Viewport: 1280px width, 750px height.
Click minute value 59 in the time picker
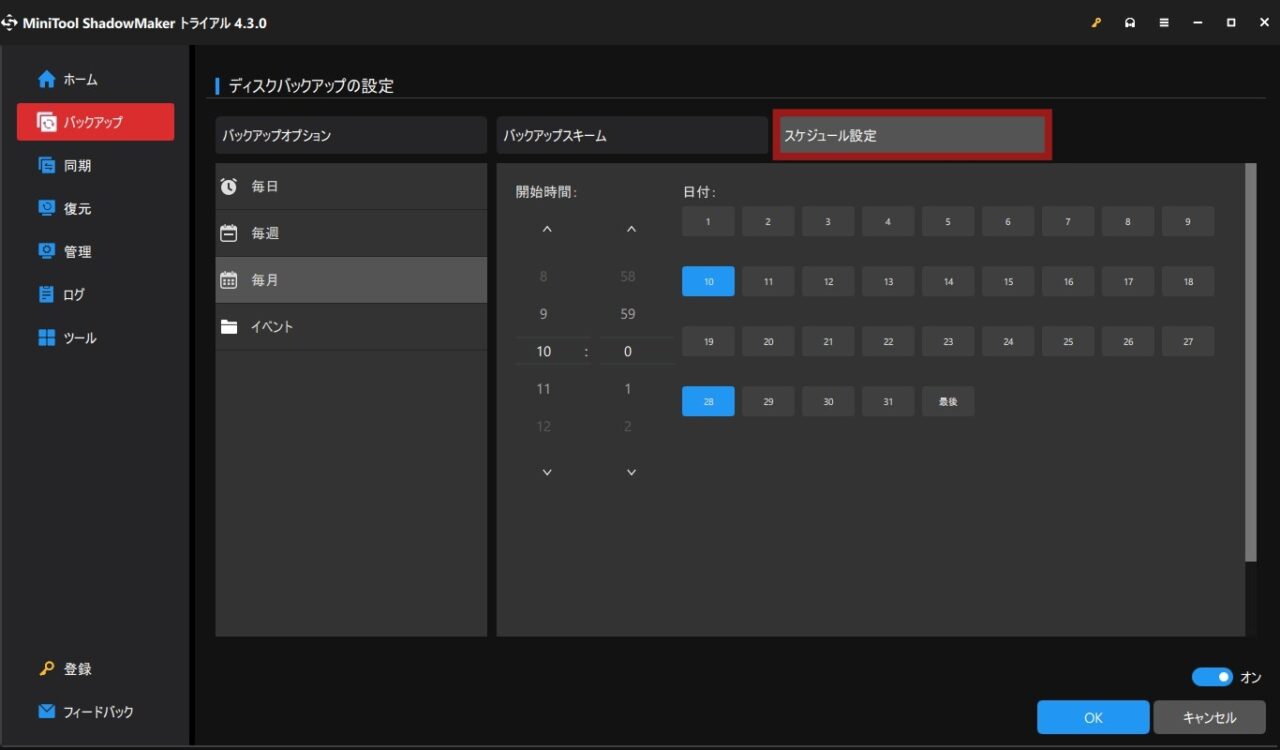[628, 314]
